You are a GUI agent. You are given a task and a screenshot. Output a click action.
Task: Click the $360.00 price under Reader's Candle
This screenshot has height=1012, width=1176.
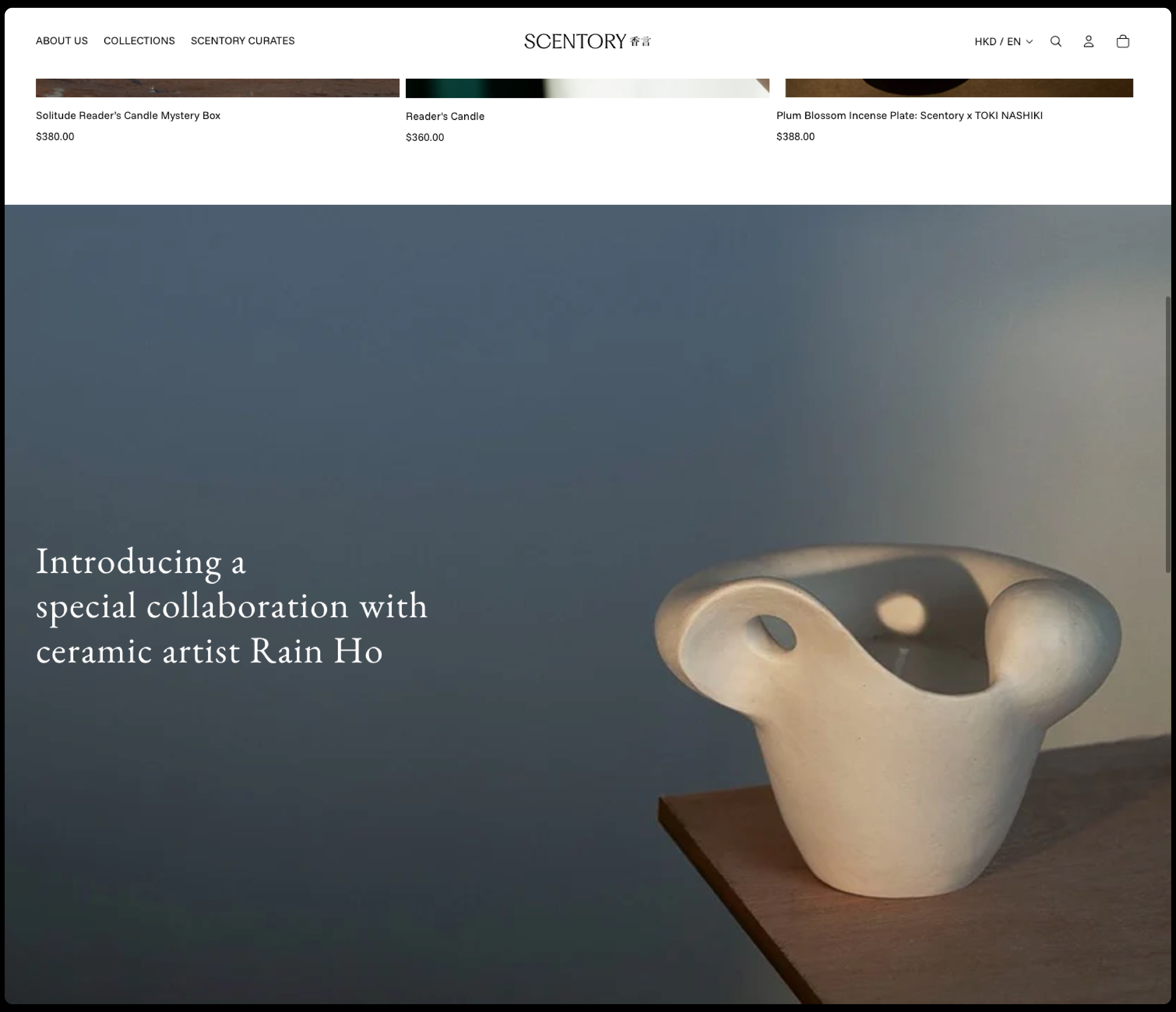coord(425,137)
